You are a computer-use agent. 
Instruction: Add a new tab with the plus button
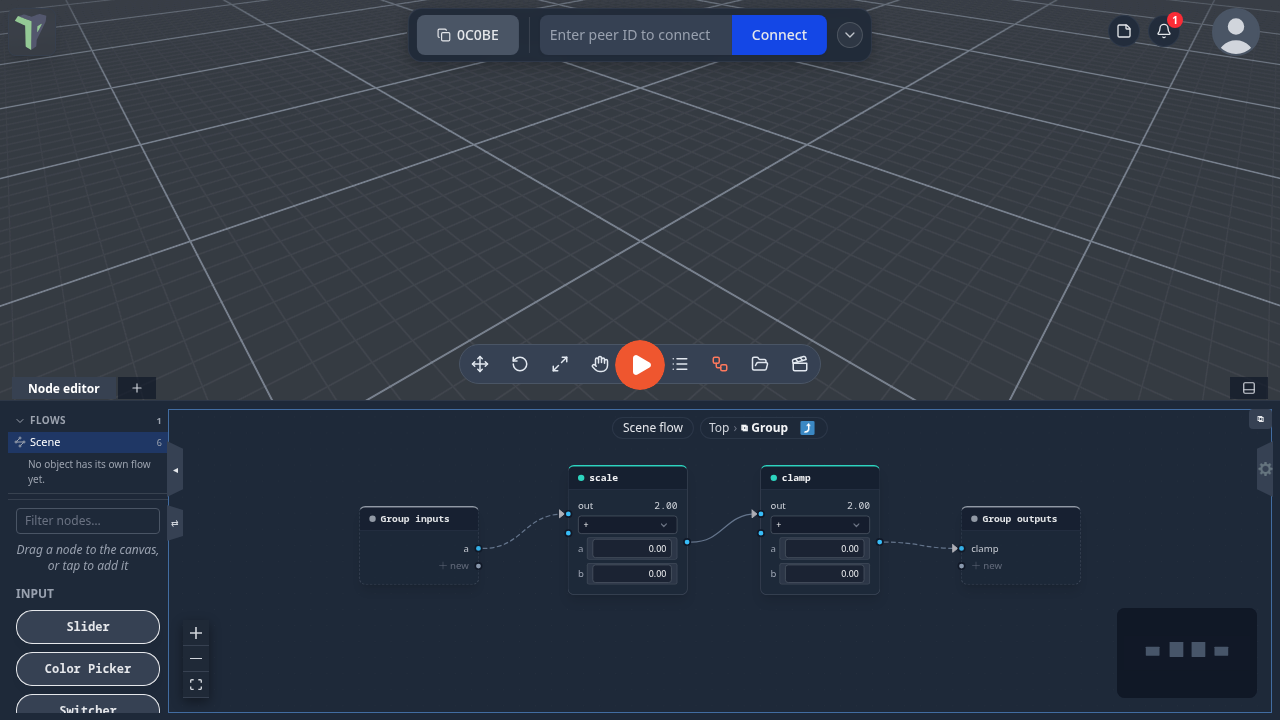(x=137, y=388)
